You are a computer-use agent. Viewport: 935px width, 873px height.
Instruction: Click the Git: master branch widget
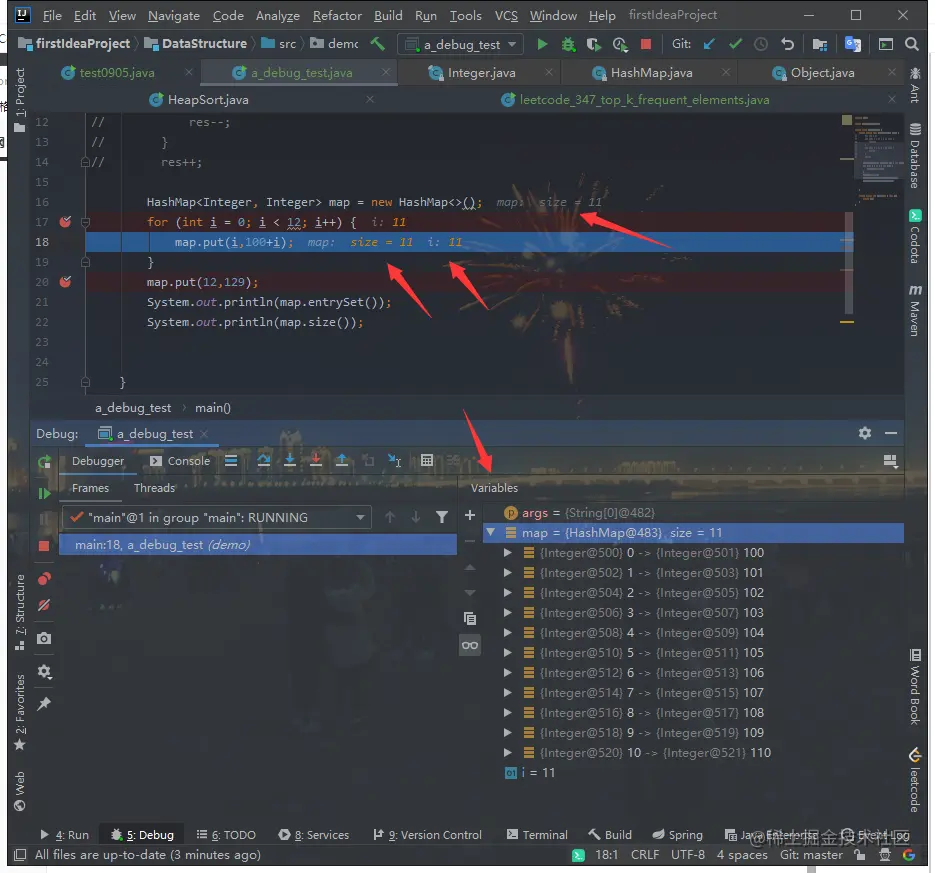click(811, 855)
